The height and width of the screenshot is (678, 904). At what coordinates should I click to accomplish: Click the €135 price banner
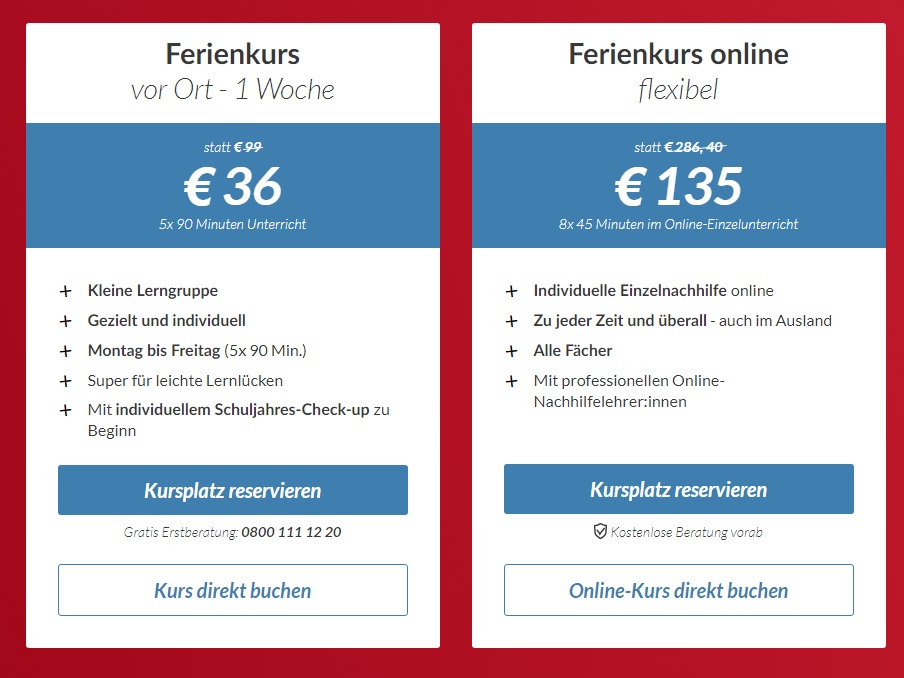pyautogui.click(x=679, y=186)
